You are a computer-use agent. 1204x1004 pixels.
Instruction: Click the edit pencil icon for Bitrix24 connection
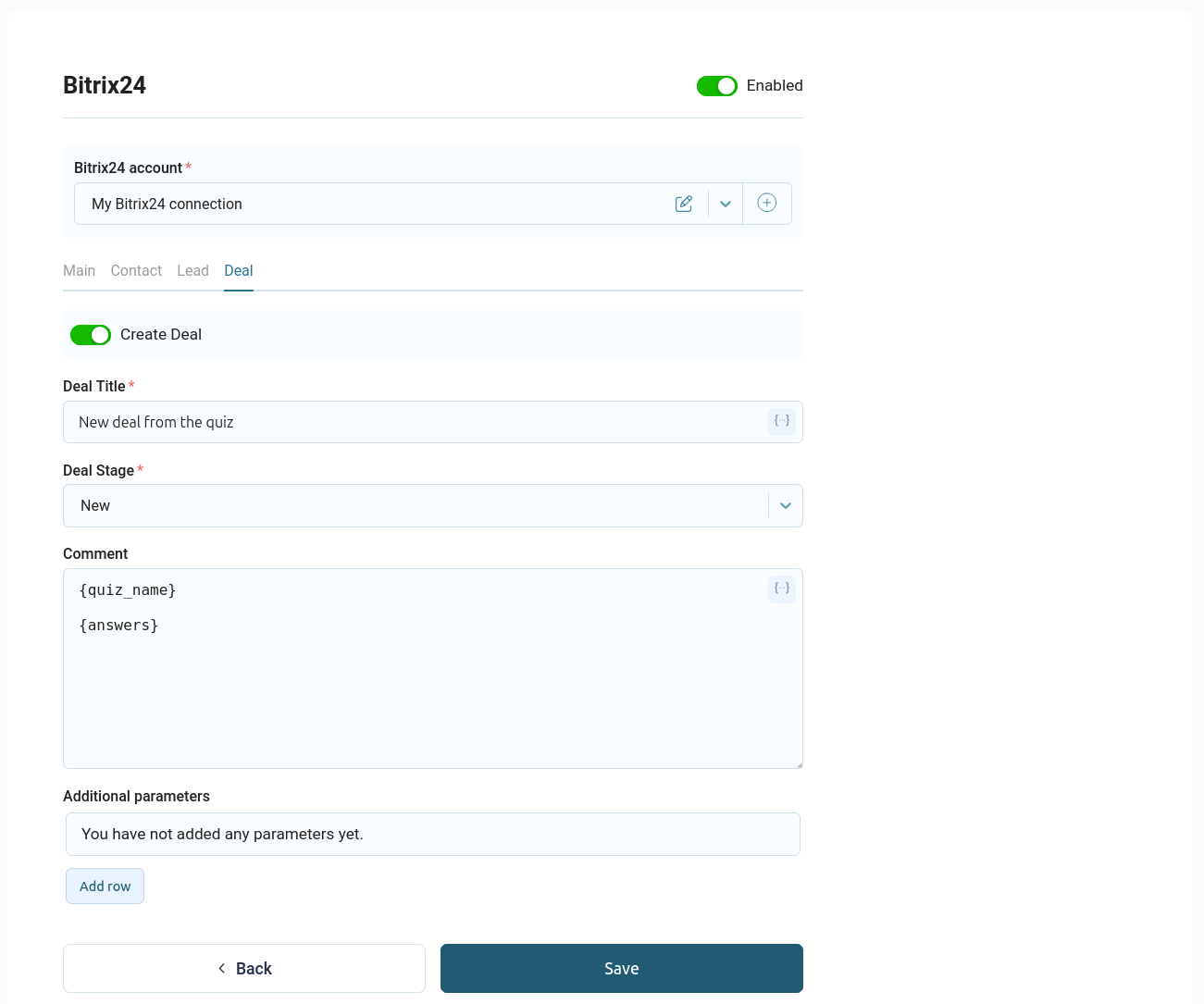pyautogui.click(x=684, y=204)
